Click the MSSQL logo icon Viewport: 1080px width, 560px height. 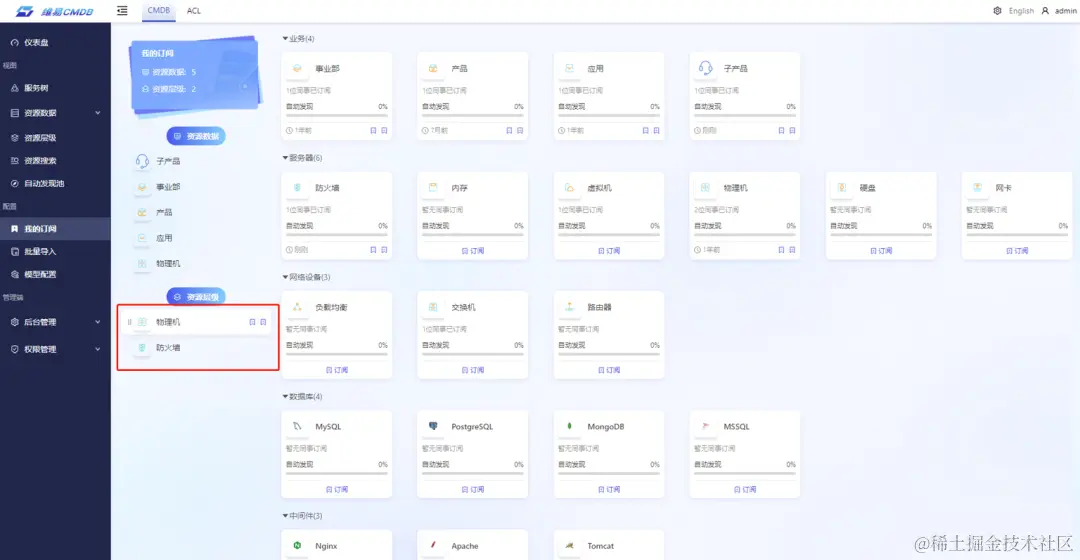tap(705, 426)
